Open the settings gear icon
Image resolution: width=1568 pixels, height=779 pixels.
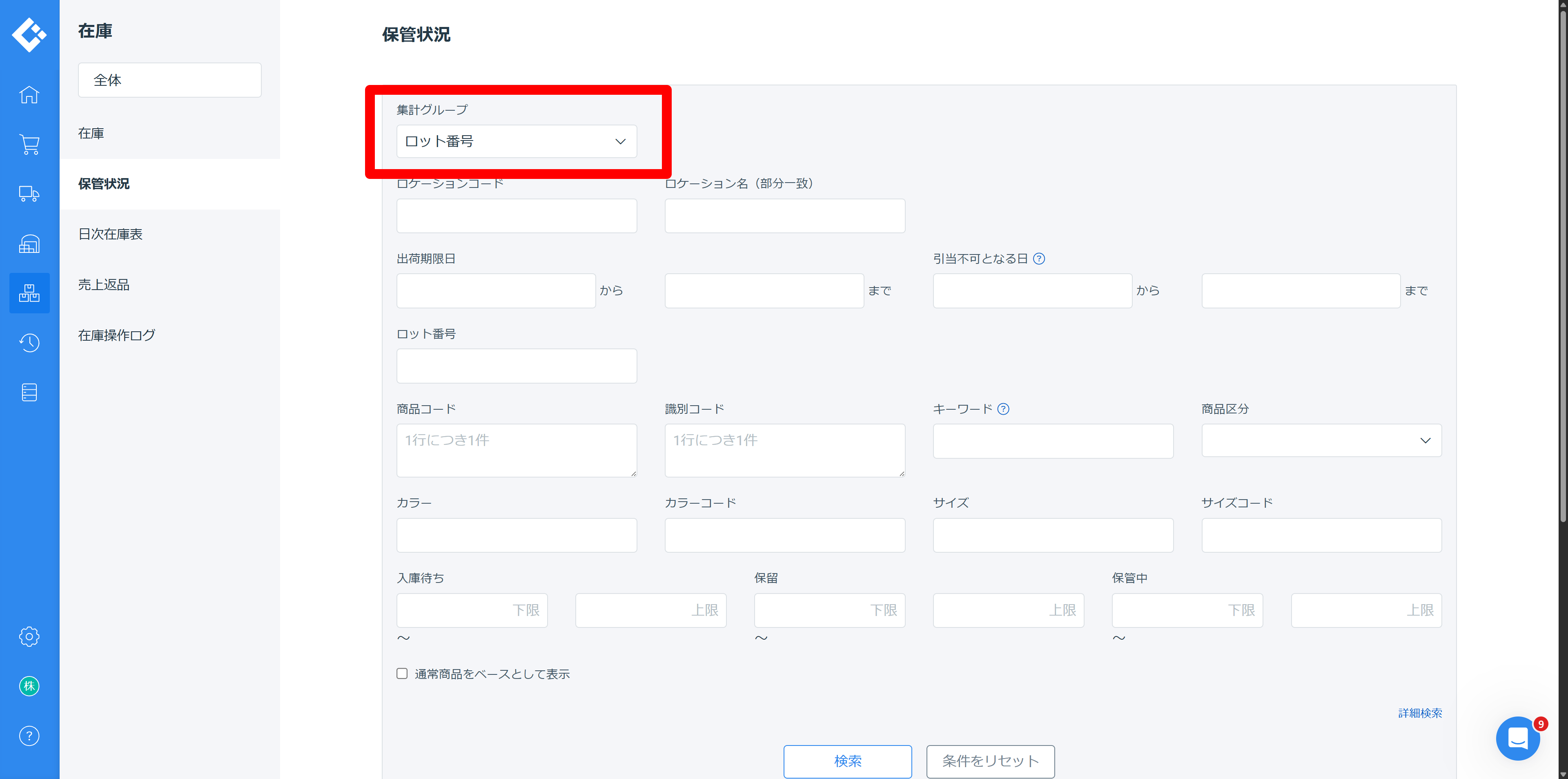[29, 636]
